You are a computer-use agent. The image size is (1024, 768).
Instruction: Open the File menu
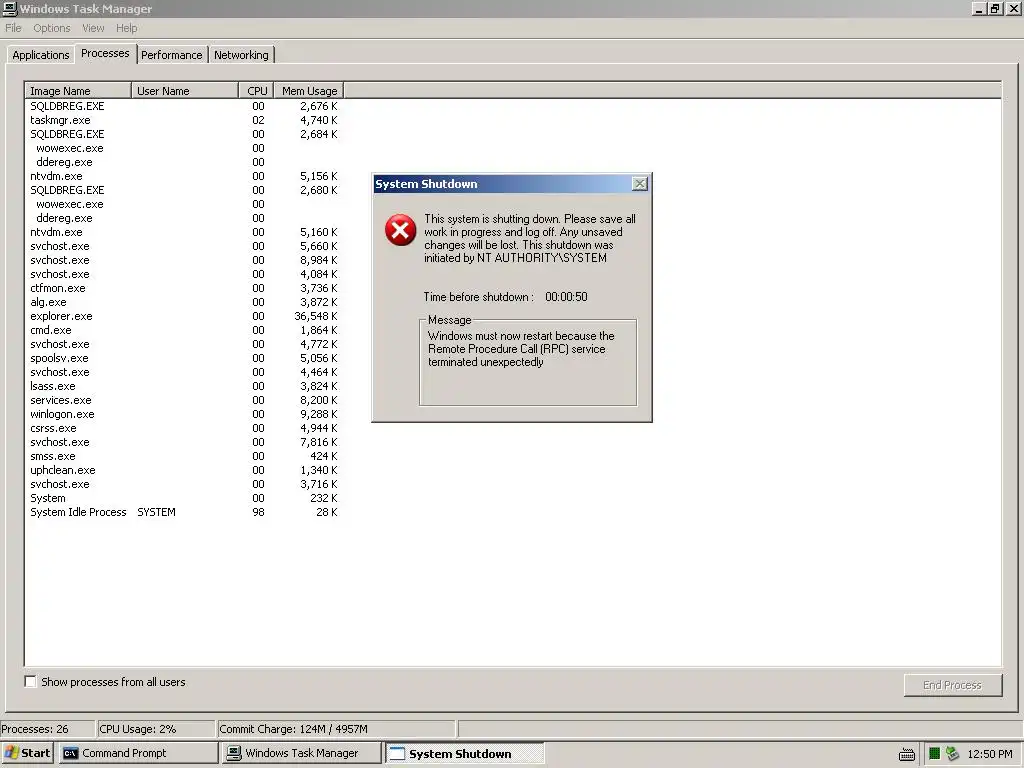tap(13, 28)
